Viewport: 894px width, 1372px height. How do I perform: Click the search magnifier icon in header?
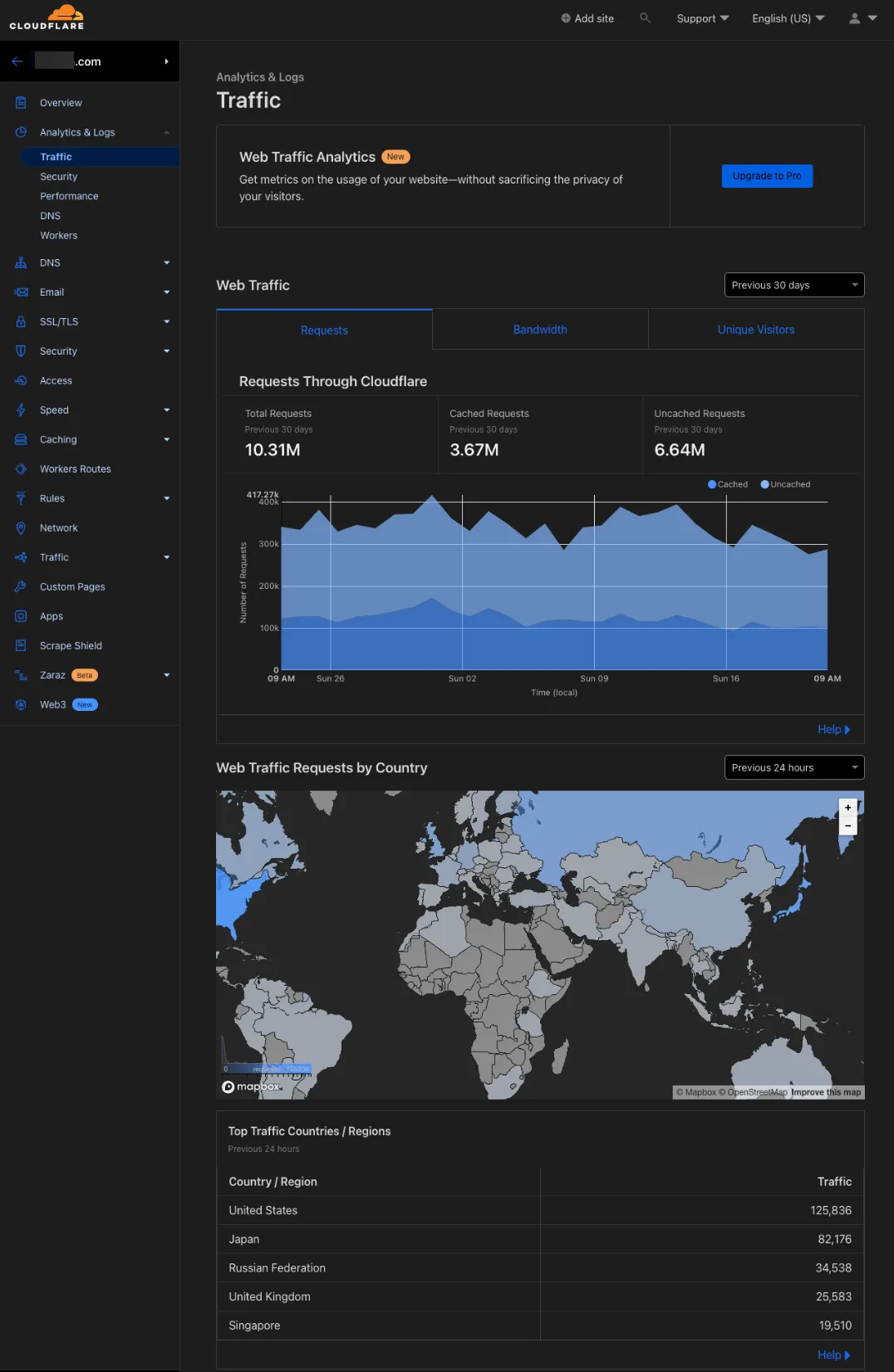[x=645, y=17]
